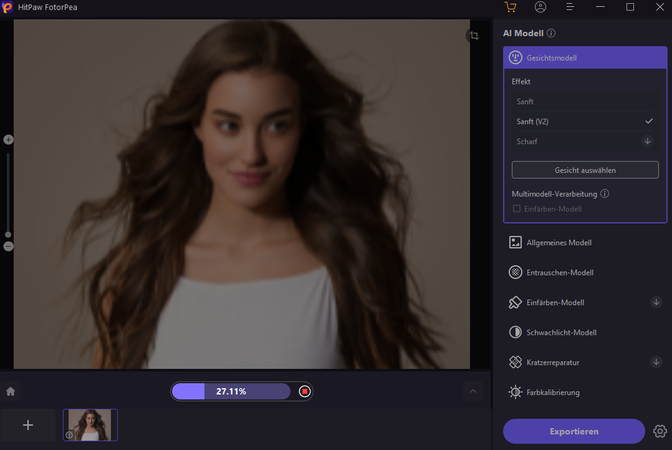Click download arrow beside Kratzerreparatur

(x=656, y=362)
